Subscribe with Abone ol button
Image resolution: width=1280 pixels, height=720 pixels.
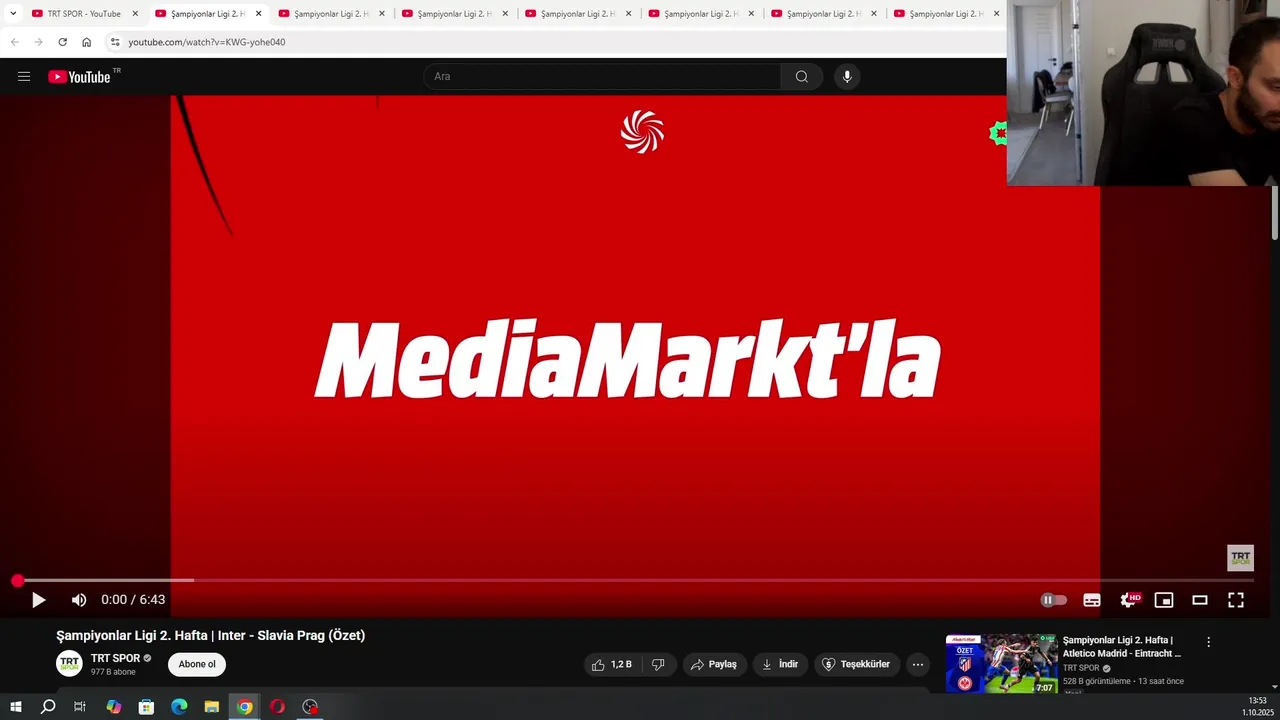click(197, 664)
